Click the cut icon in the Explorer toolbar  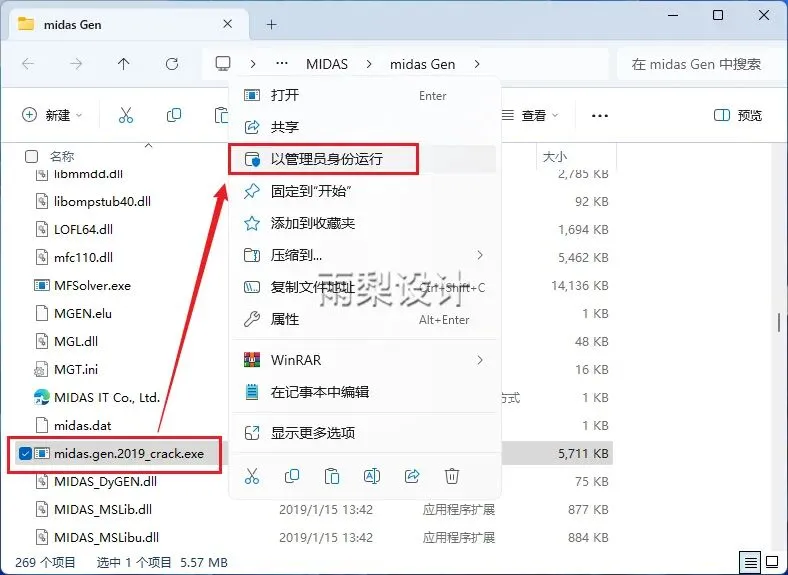(126, 116)
